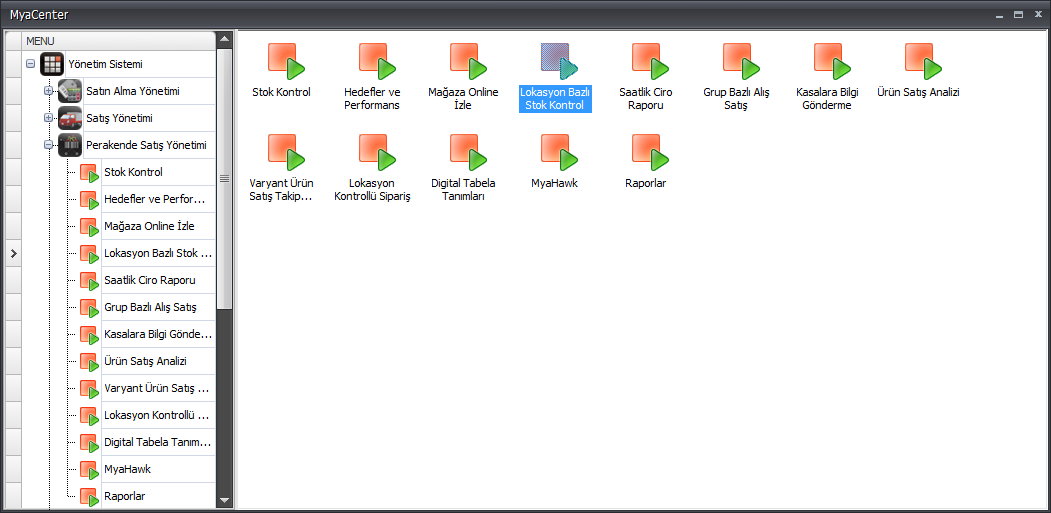
Task: Select Lokasyon Bazlı Stok... tree item
Action: 158,253
